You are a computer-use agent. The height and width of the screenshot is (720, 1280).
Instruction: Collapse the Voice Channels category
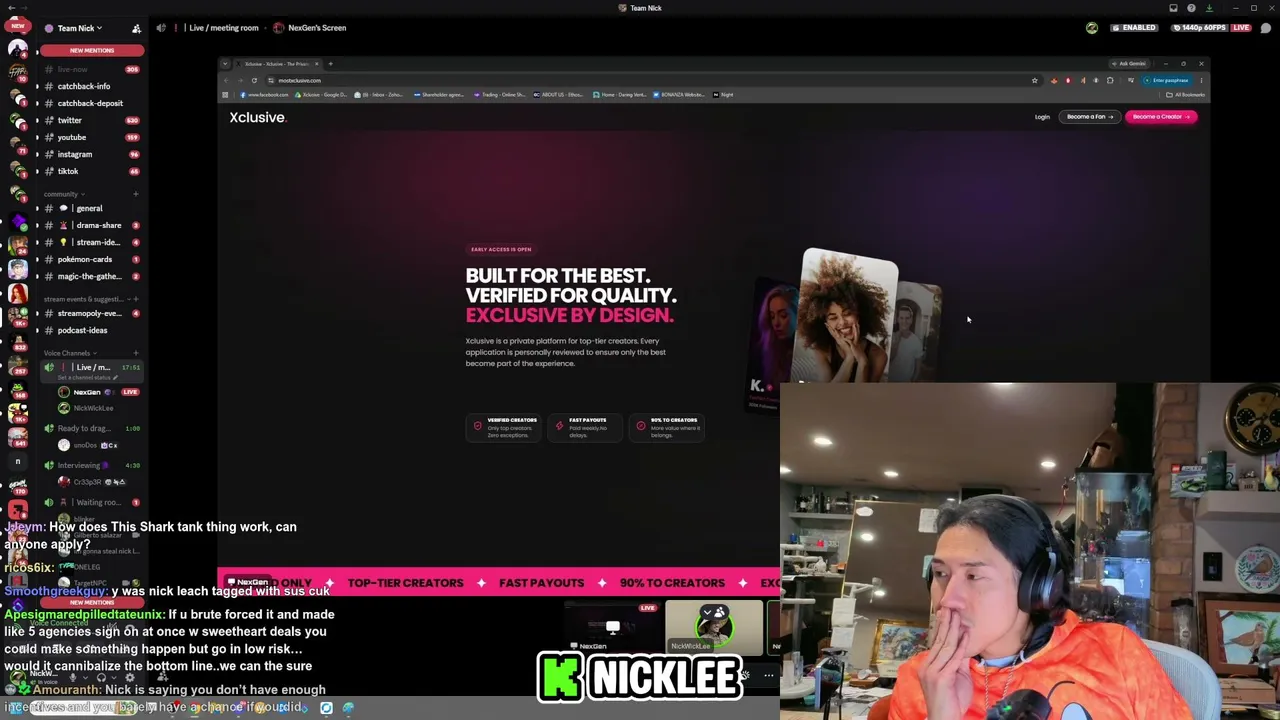point(70,353)
